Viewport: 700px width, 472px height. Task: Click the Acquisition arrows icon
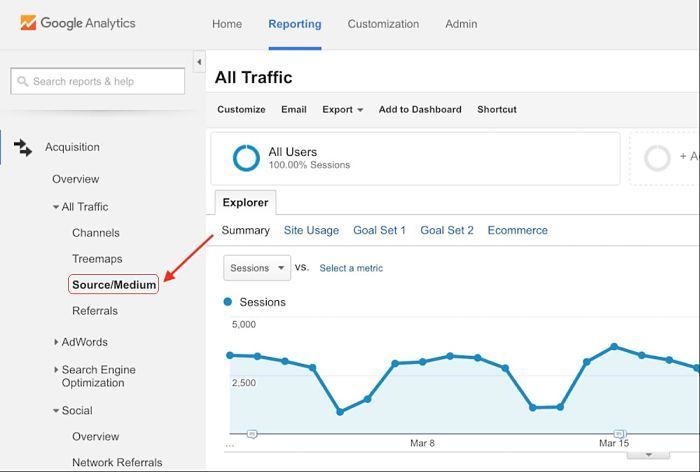[23, 148]
